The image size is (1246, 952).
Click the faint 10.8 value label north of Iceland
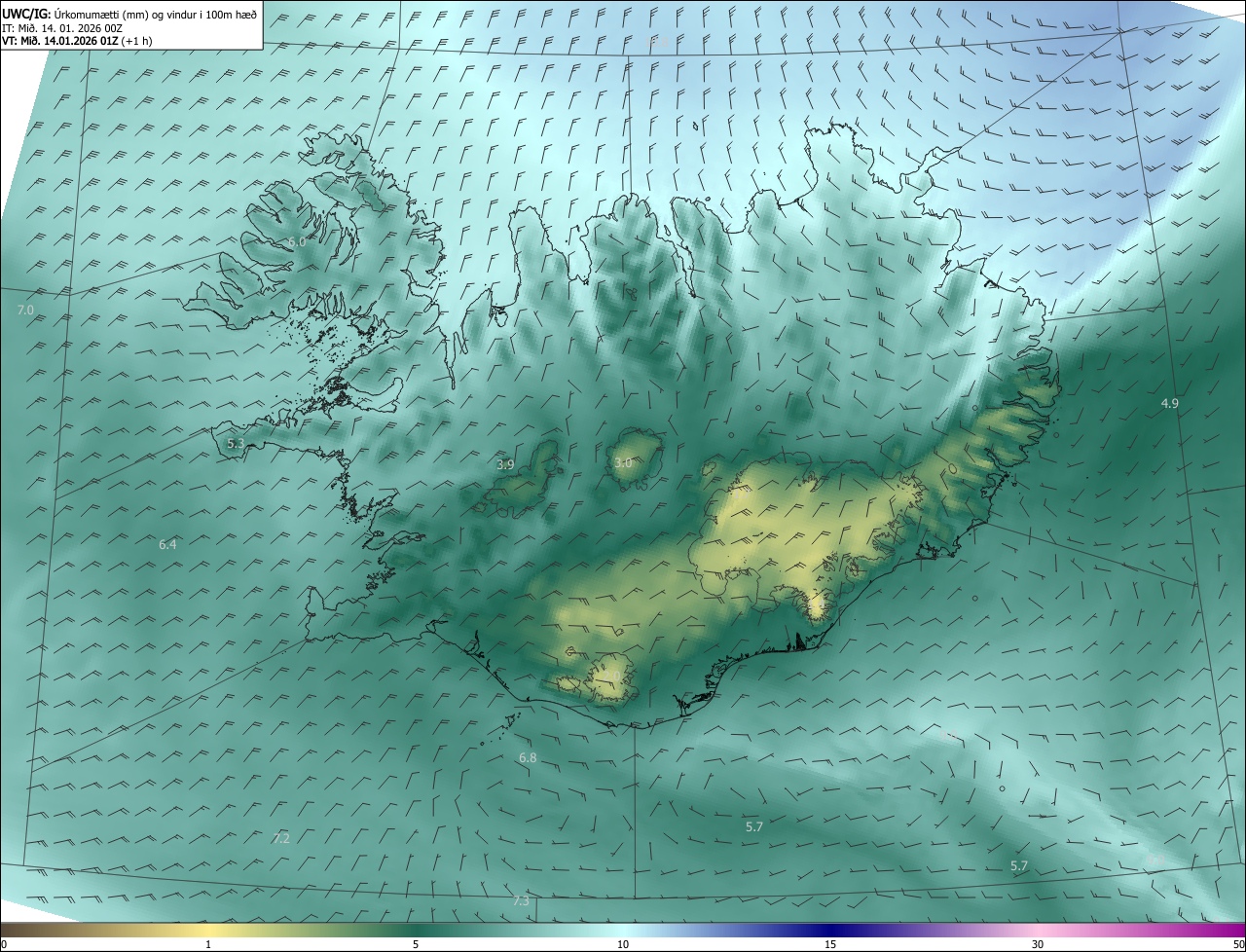659,42
